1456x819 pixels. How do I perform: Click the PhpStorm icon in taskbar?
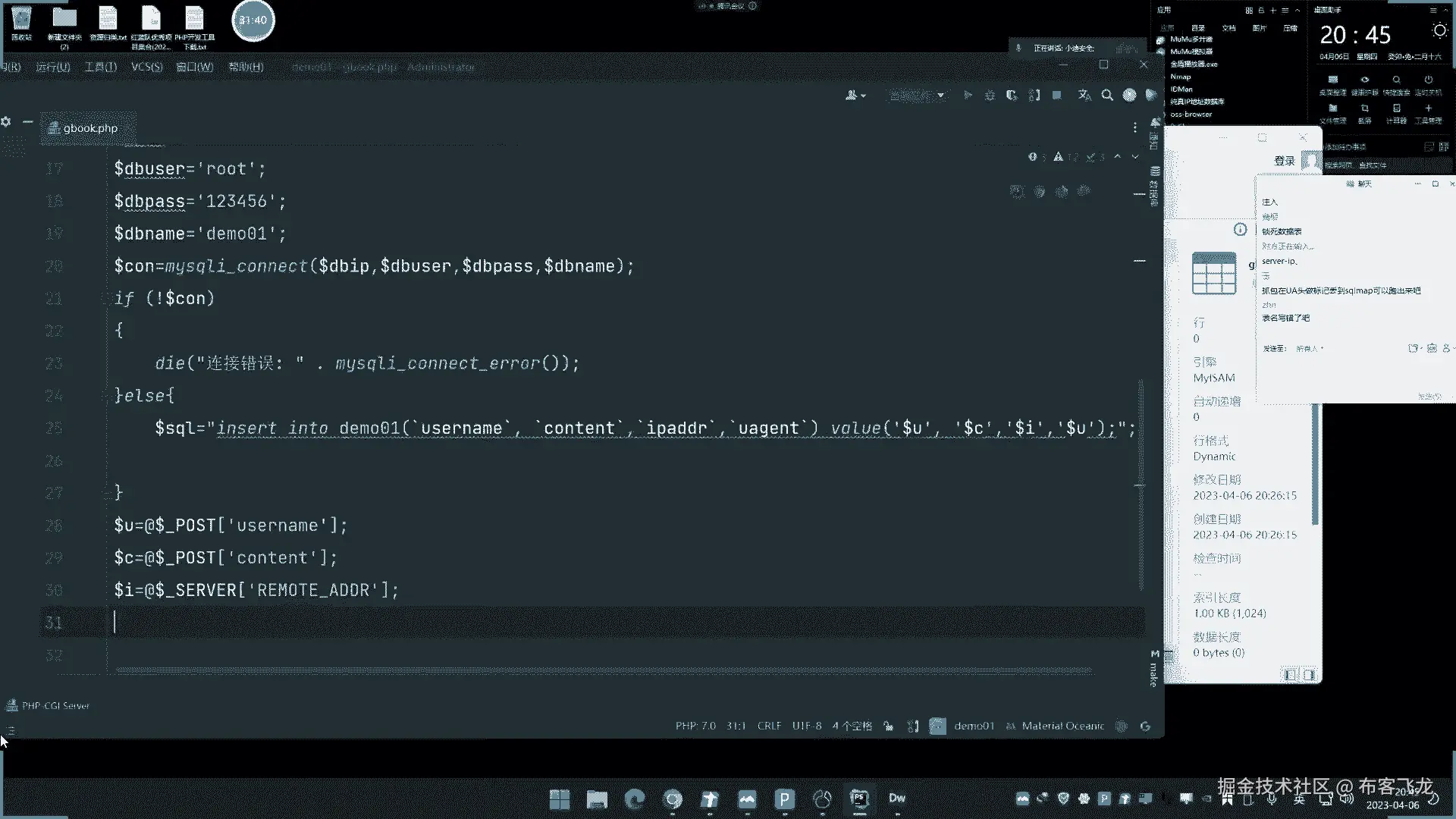pos(859,799)
